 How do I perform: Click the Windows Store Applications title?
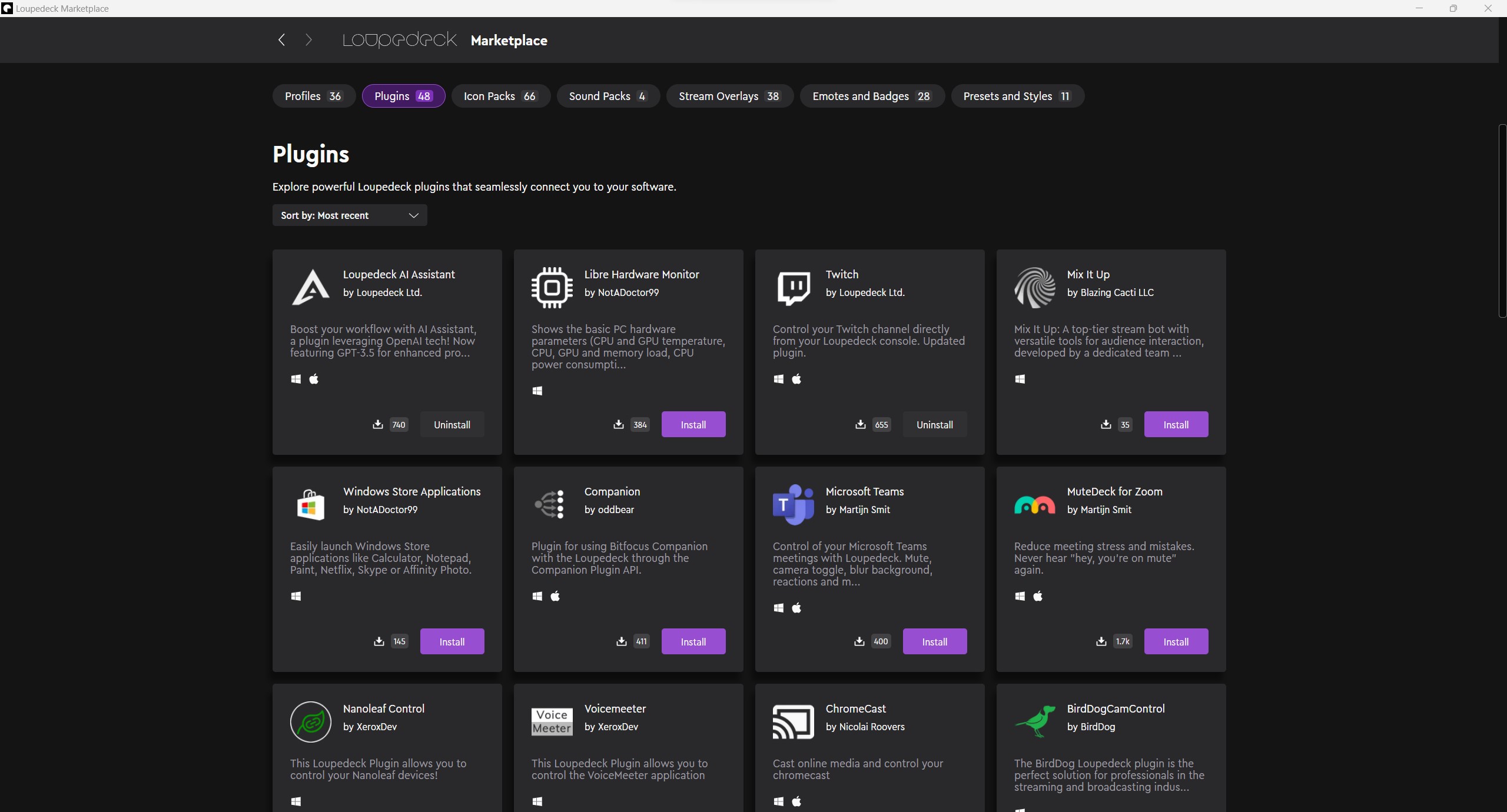[412, 491]
